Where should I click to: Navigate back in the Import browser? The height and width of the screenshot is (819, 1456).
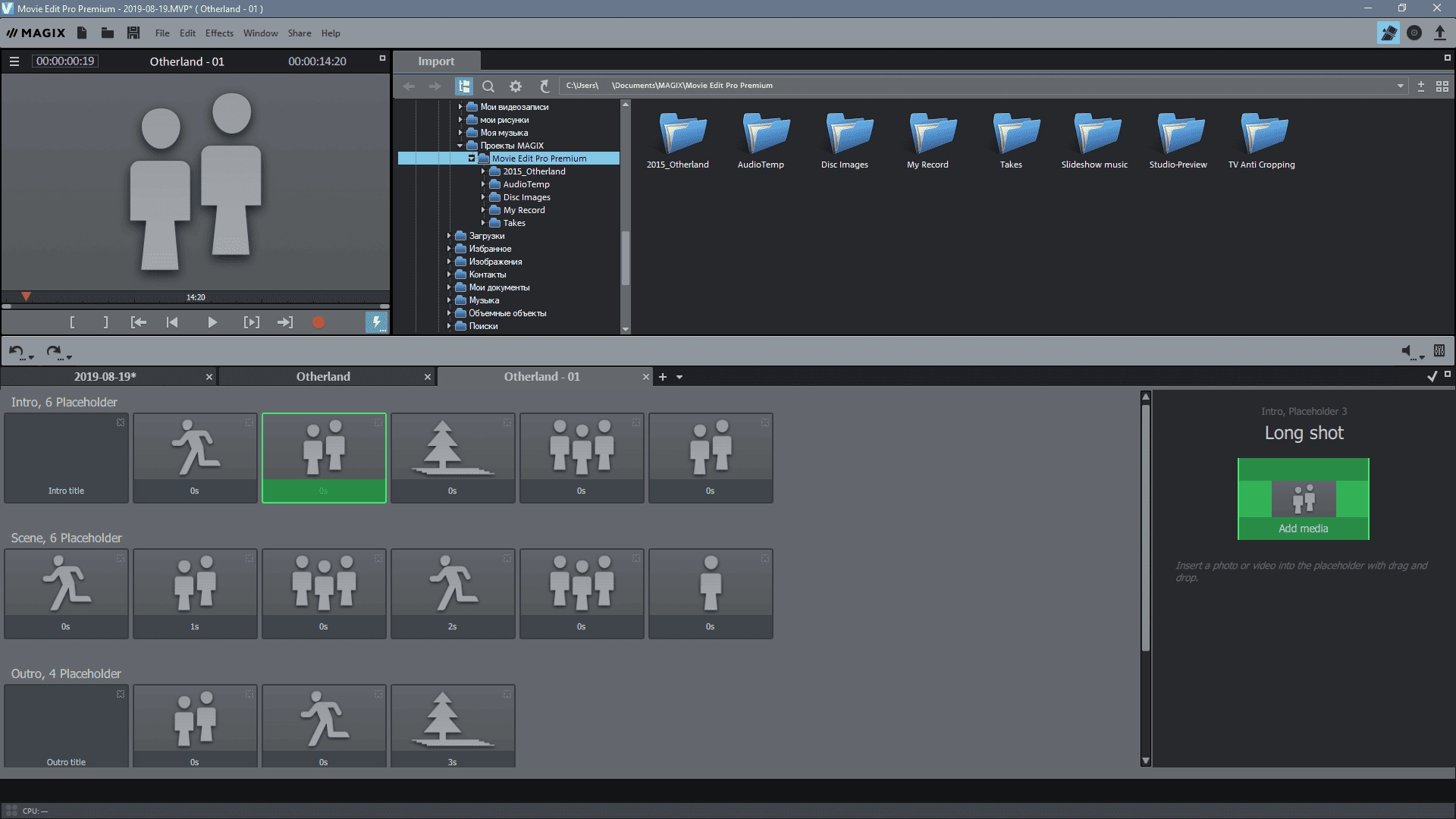409,86
